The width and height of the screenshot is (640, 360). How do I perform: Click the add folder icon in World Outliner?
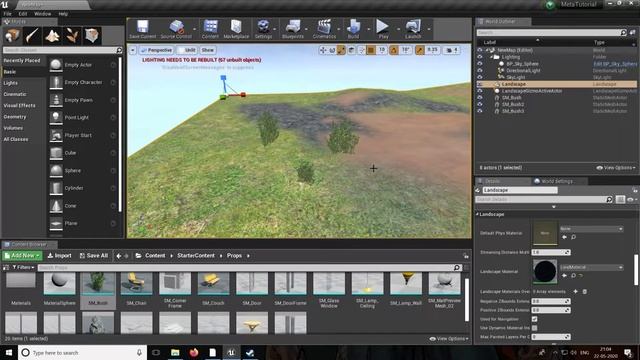[632, 32]
